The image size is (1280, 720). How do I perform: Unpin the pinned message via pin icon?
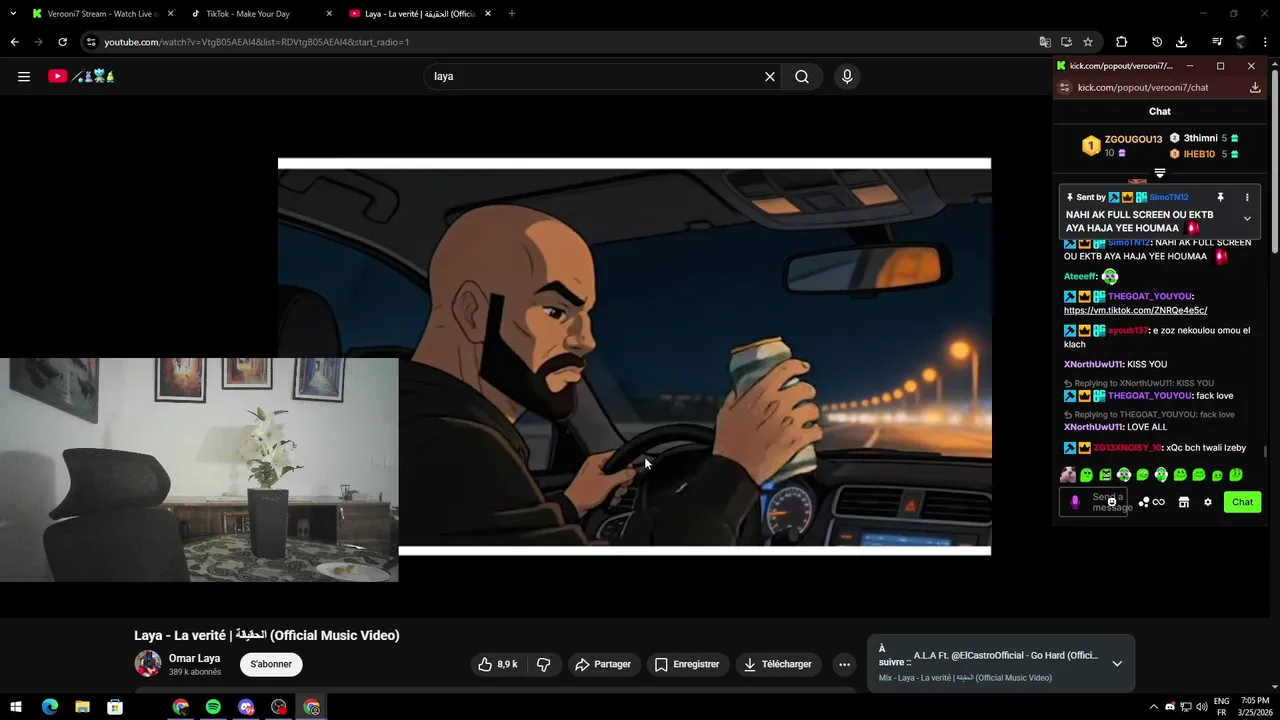coord(1220,198)
